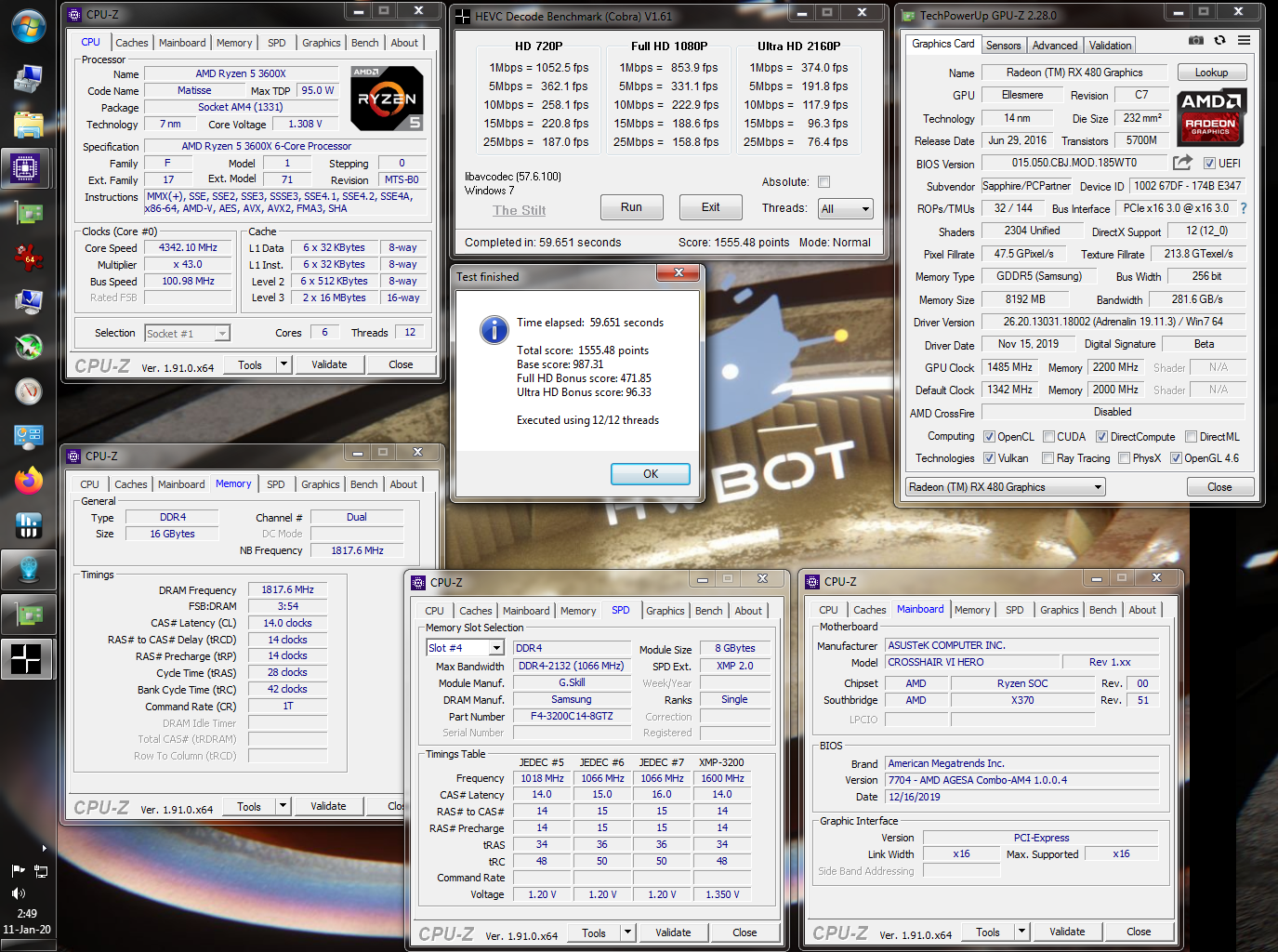Expand Tools arrow in CPU-Z SPD window
The width and height of the screenshot is (1278, 952).
click(x=628, y=932)
